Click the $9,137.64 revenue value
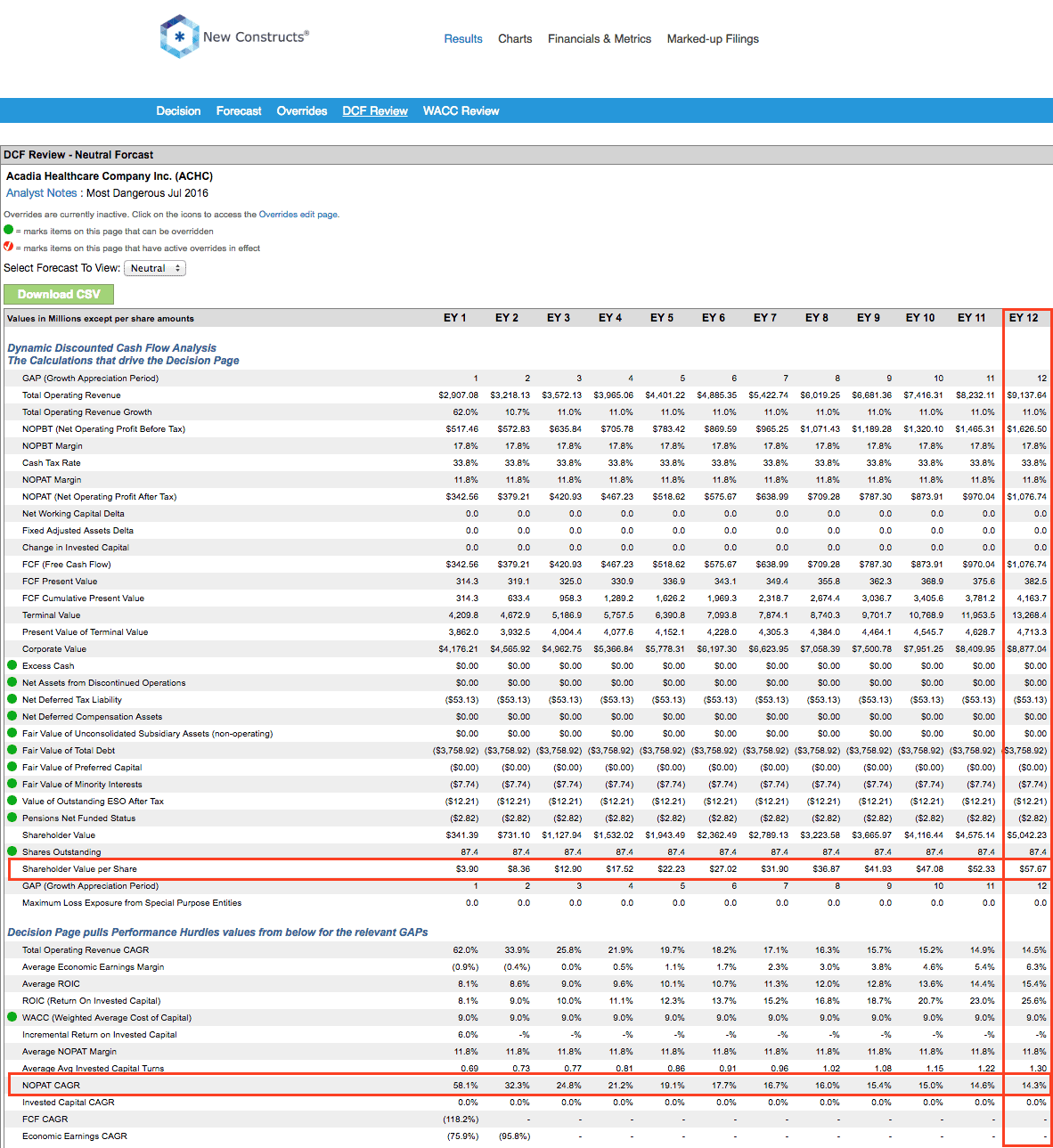This screenshot has width=1053, height=1148. 1027,395
